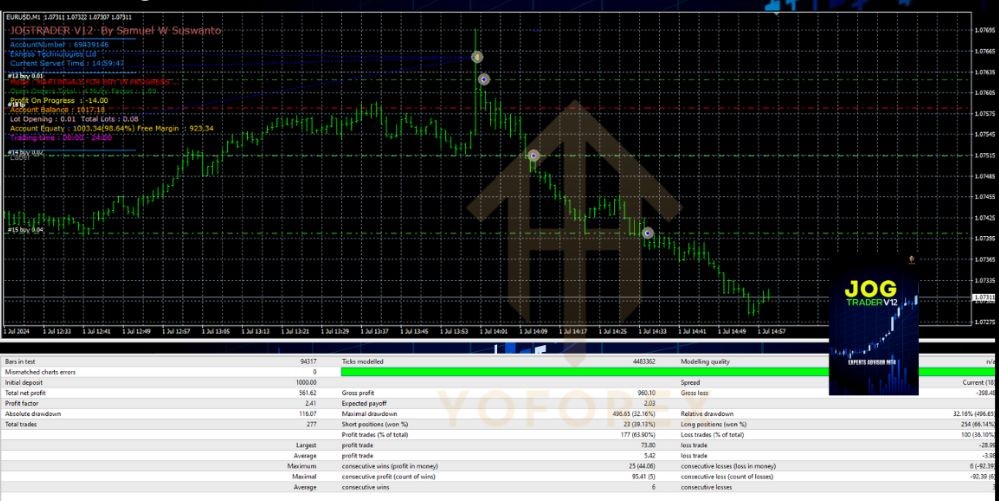Screen dimensions: 999x501
Task: Click the Maximal drawdown value 496.65 (32.16%)
Action: pos(635,414)
